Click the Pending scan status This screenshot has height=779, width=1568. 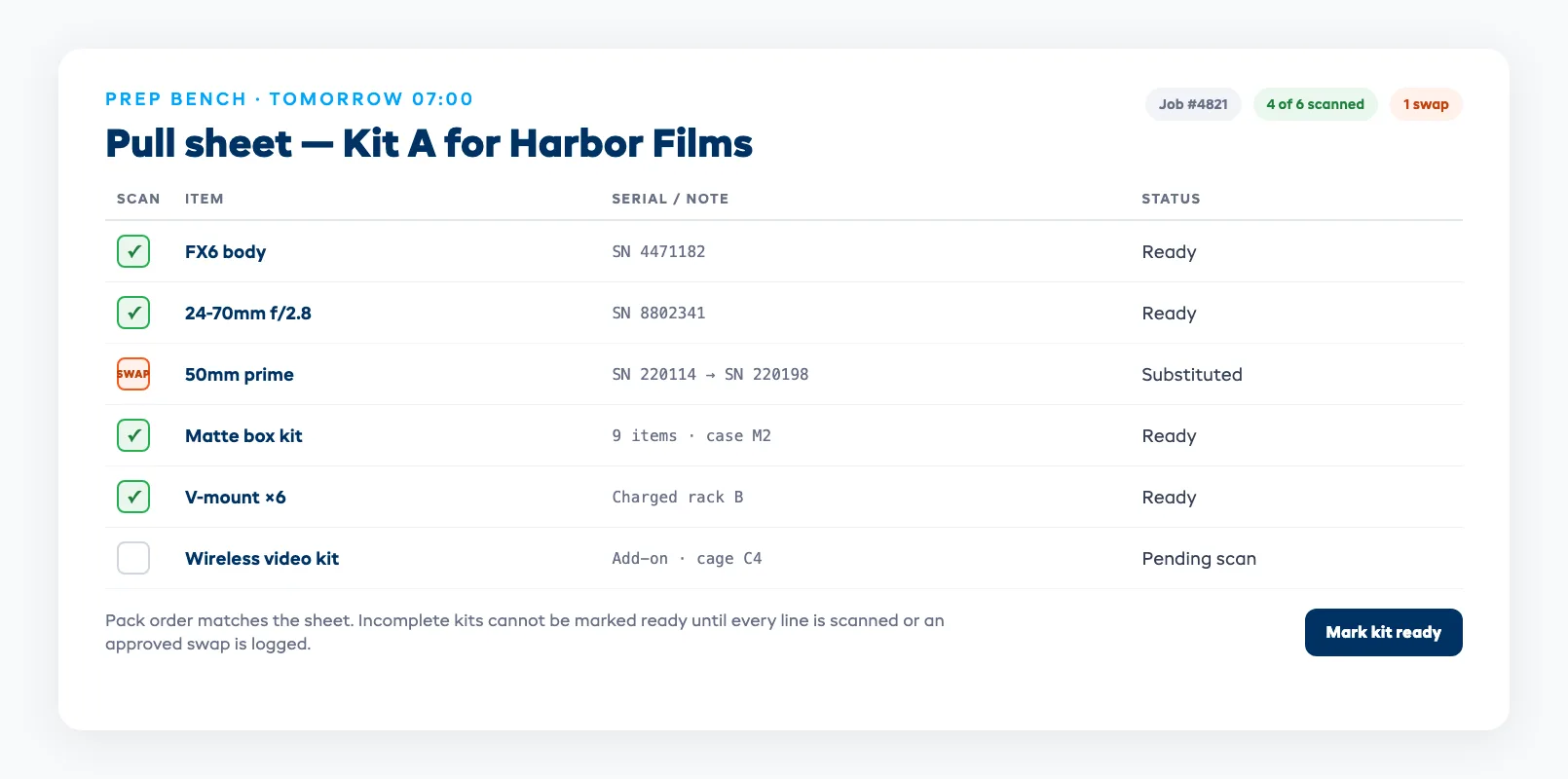[x=1199, y=558]
